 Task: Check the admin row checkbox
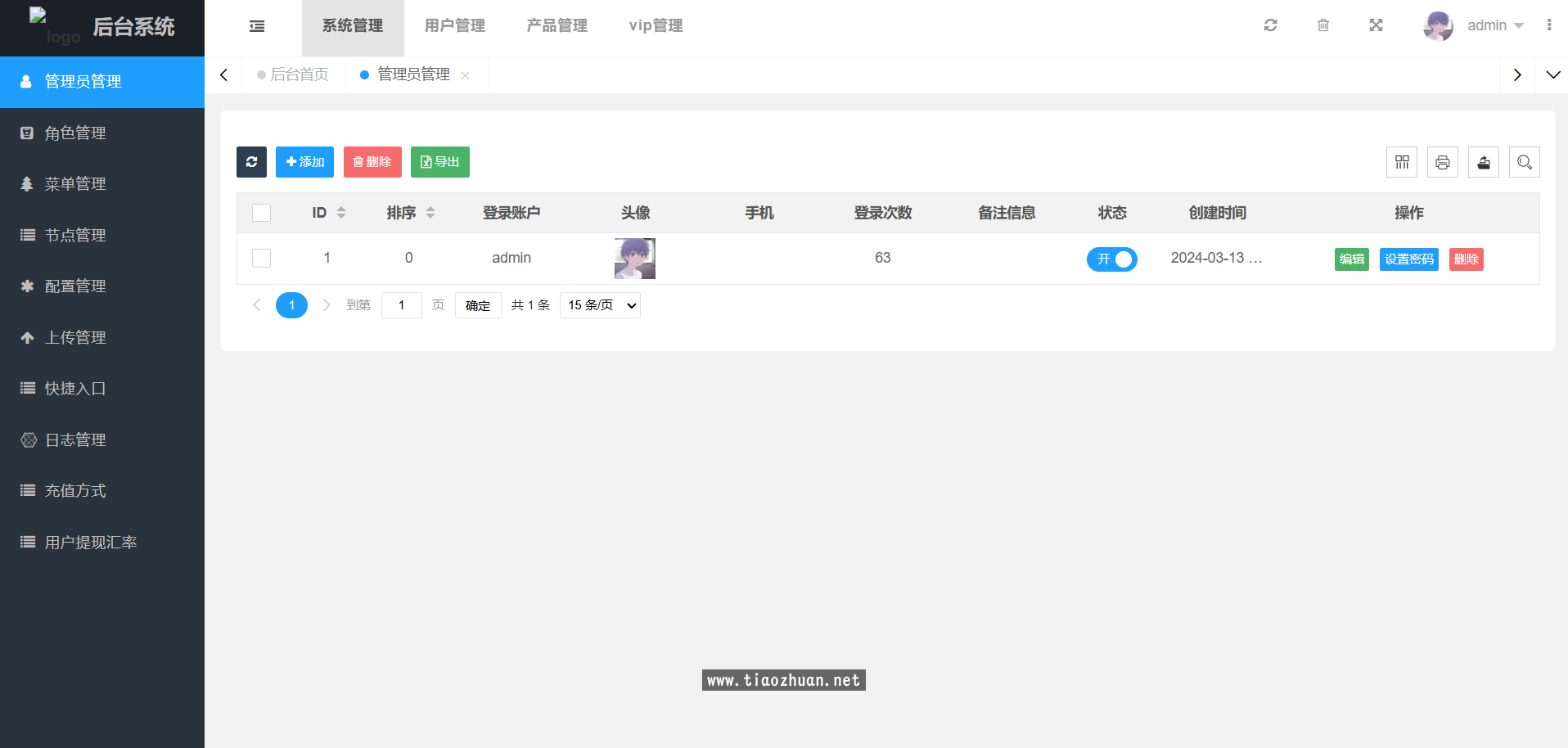262,259
